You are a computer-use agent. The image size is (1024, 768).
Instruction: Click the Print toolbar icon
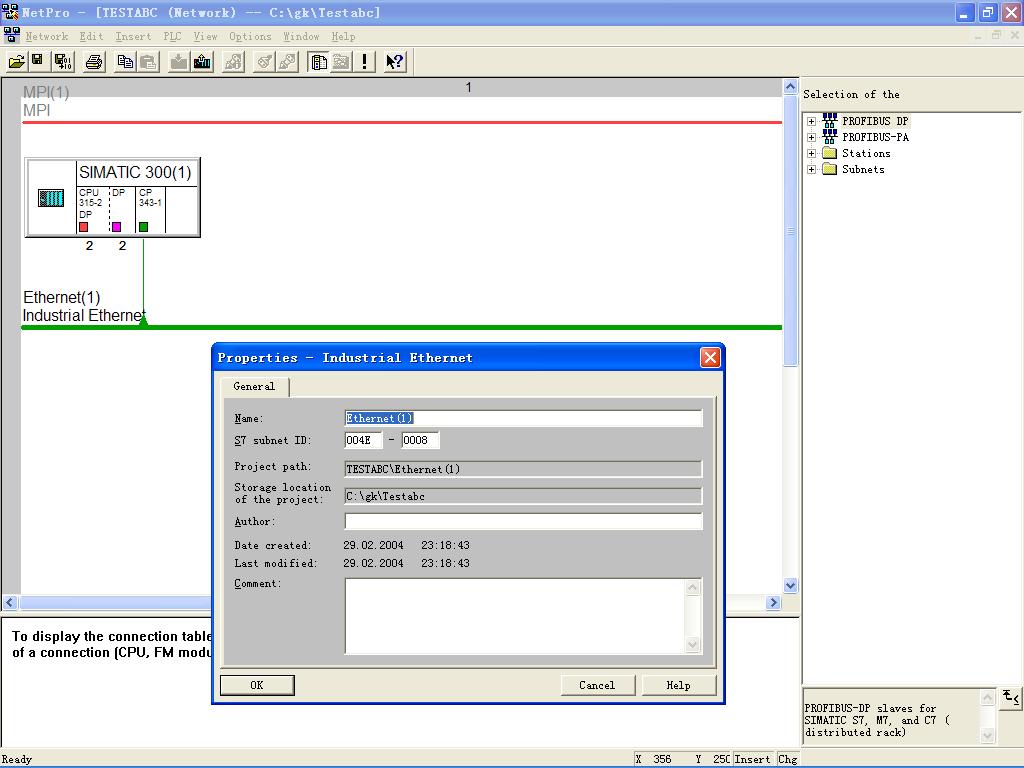click(94, 61)
